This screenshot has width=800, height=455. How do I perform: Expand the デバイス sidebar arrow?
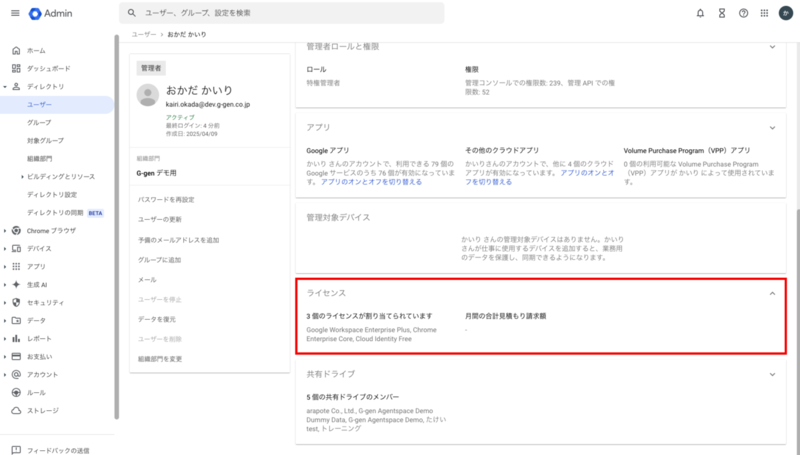(5, 248)
